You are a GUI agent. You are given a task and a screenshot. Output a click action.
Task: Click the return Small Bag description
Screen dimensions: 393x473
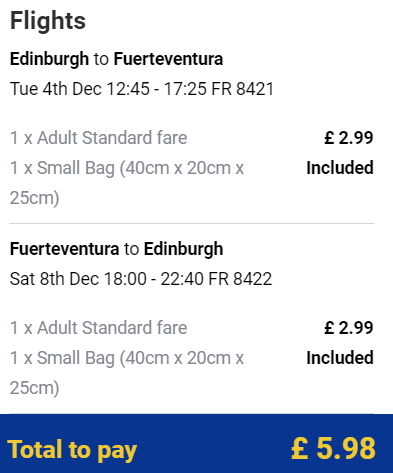click(x=127, y=373)
